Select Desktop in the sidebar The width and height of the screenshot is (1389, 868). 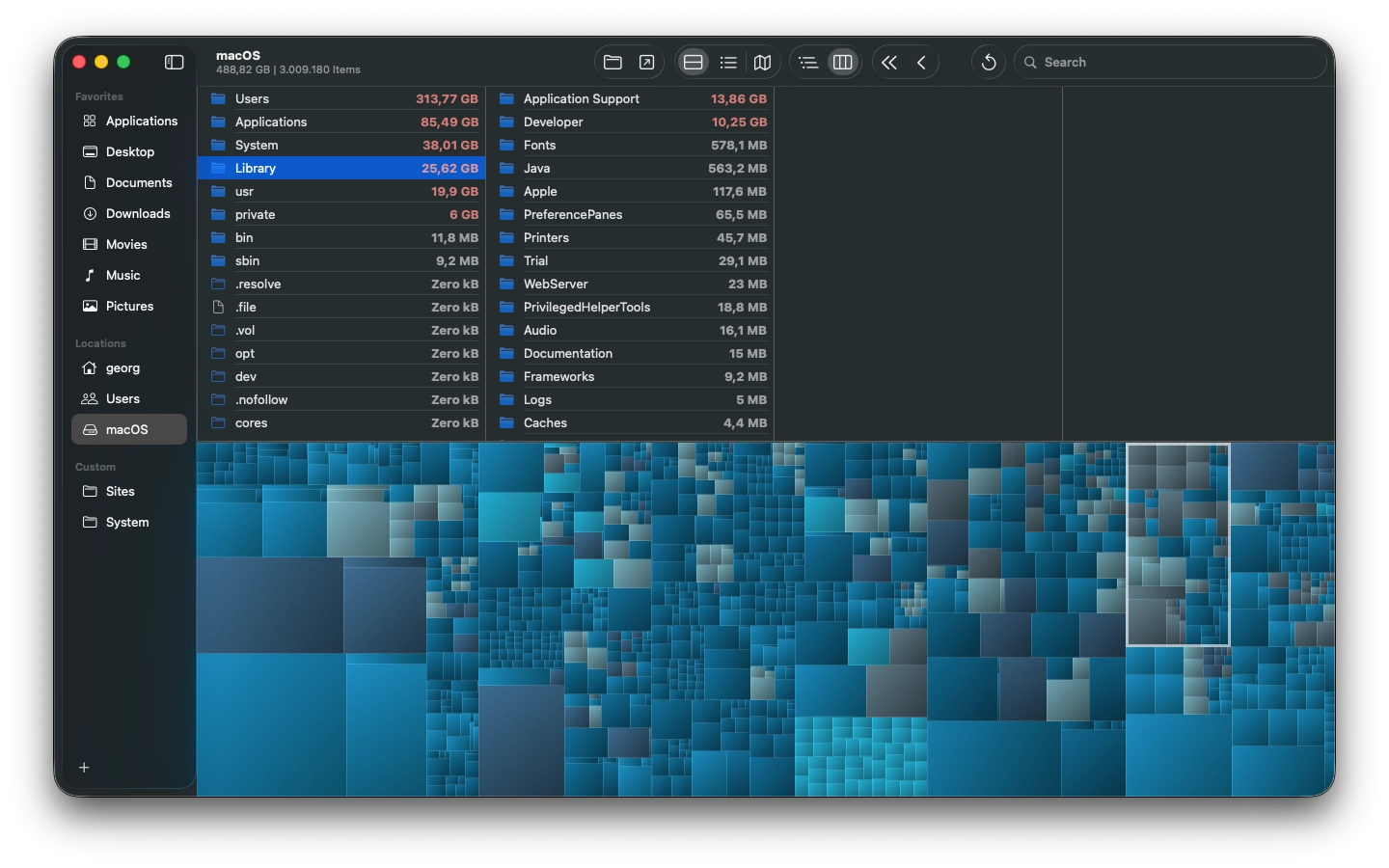point(129,151)
